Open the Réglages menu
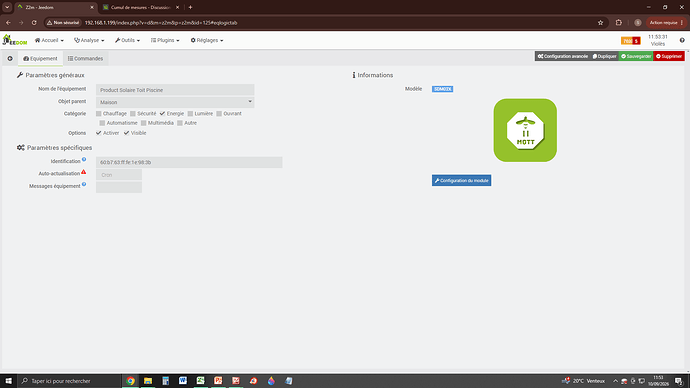 click(207, 40)
